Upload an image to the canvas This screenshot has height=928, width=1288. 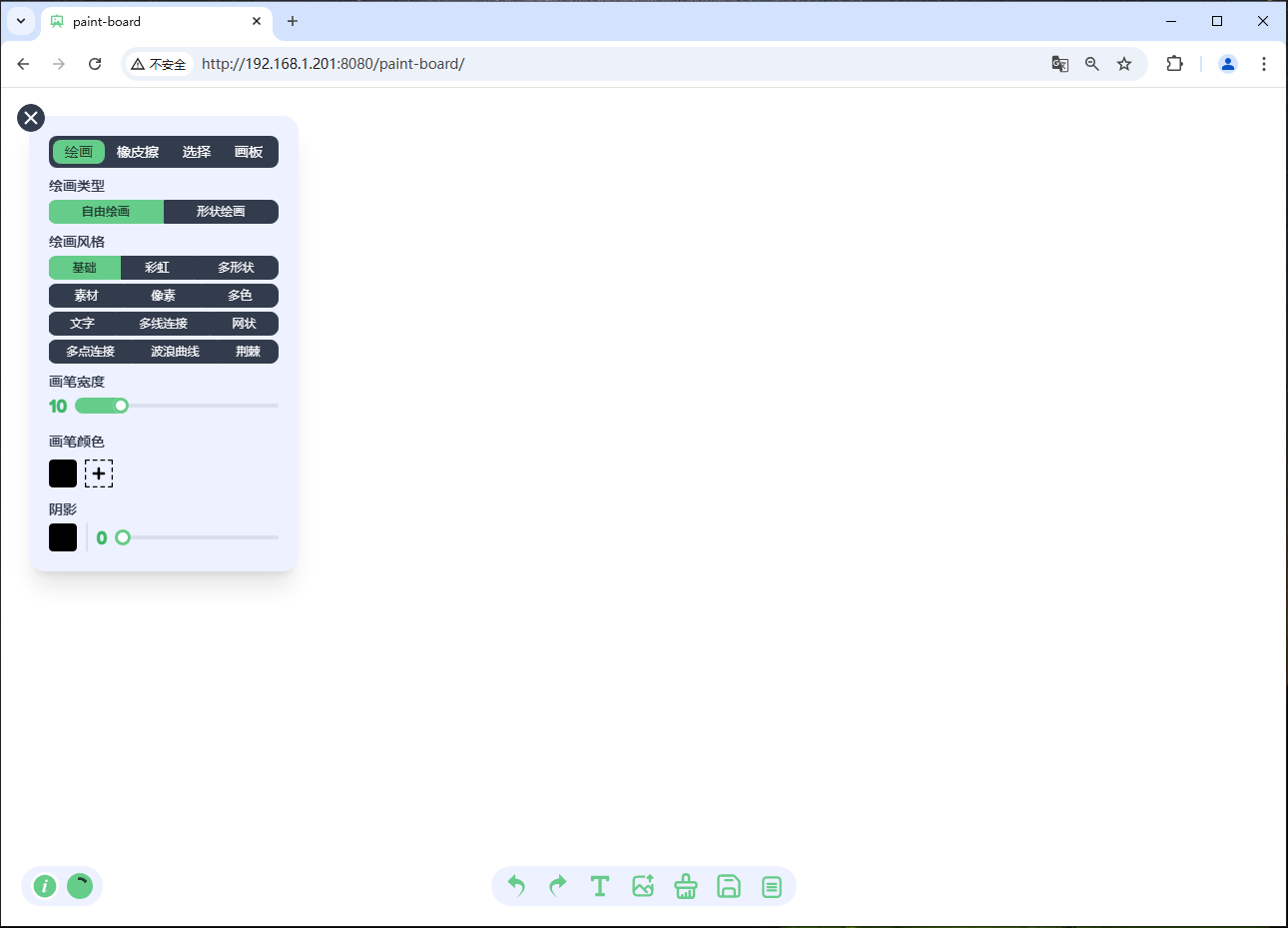click(643, 886)
